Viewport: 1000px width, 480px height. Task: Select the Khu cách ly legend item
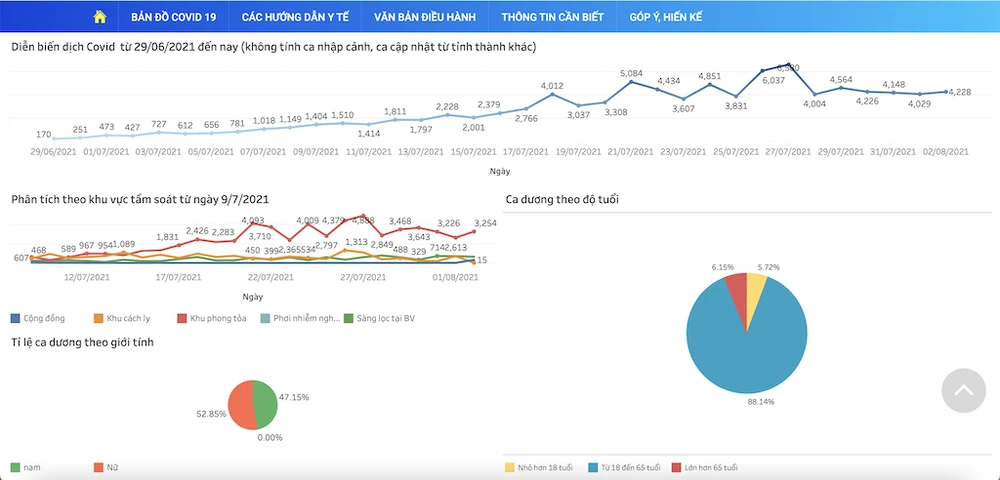pos(120,318)
